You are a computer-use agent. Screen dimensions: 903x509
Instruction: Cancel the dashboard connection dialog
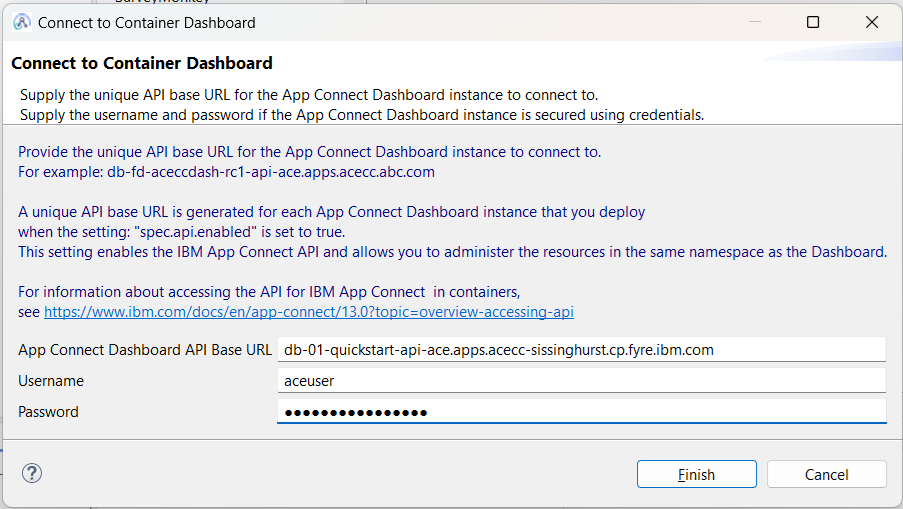[x=826, y=474]
